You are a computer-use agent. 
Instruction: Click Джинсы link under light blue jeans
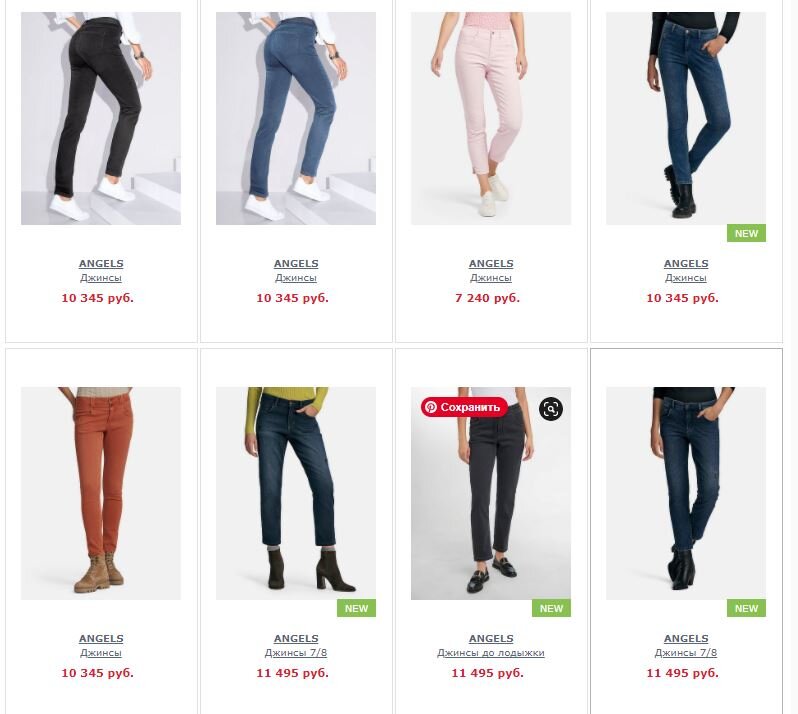coord(296,278)
